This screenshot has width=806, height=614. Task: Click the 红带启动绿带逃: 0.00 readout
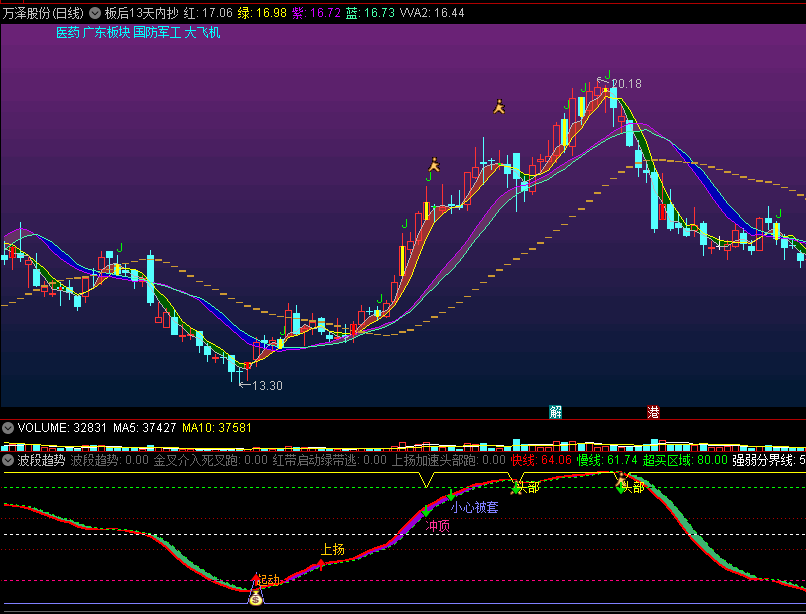click(x=329, y=460)
